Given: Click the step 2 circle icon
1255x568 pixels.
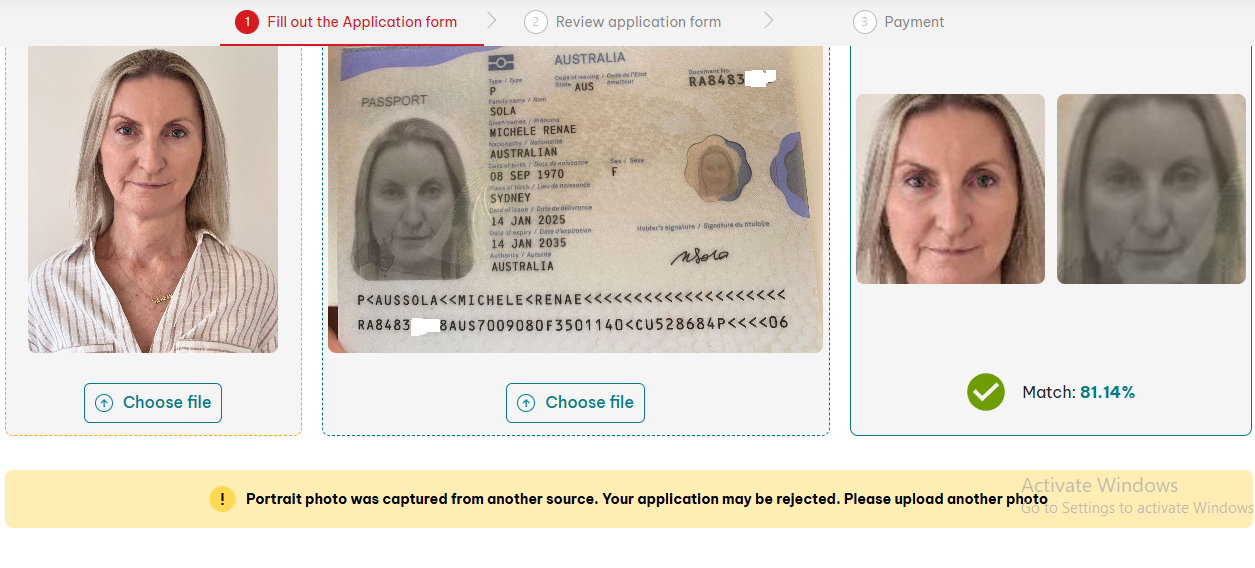Looking at the screenshot, I should click(x=536, y=22).
